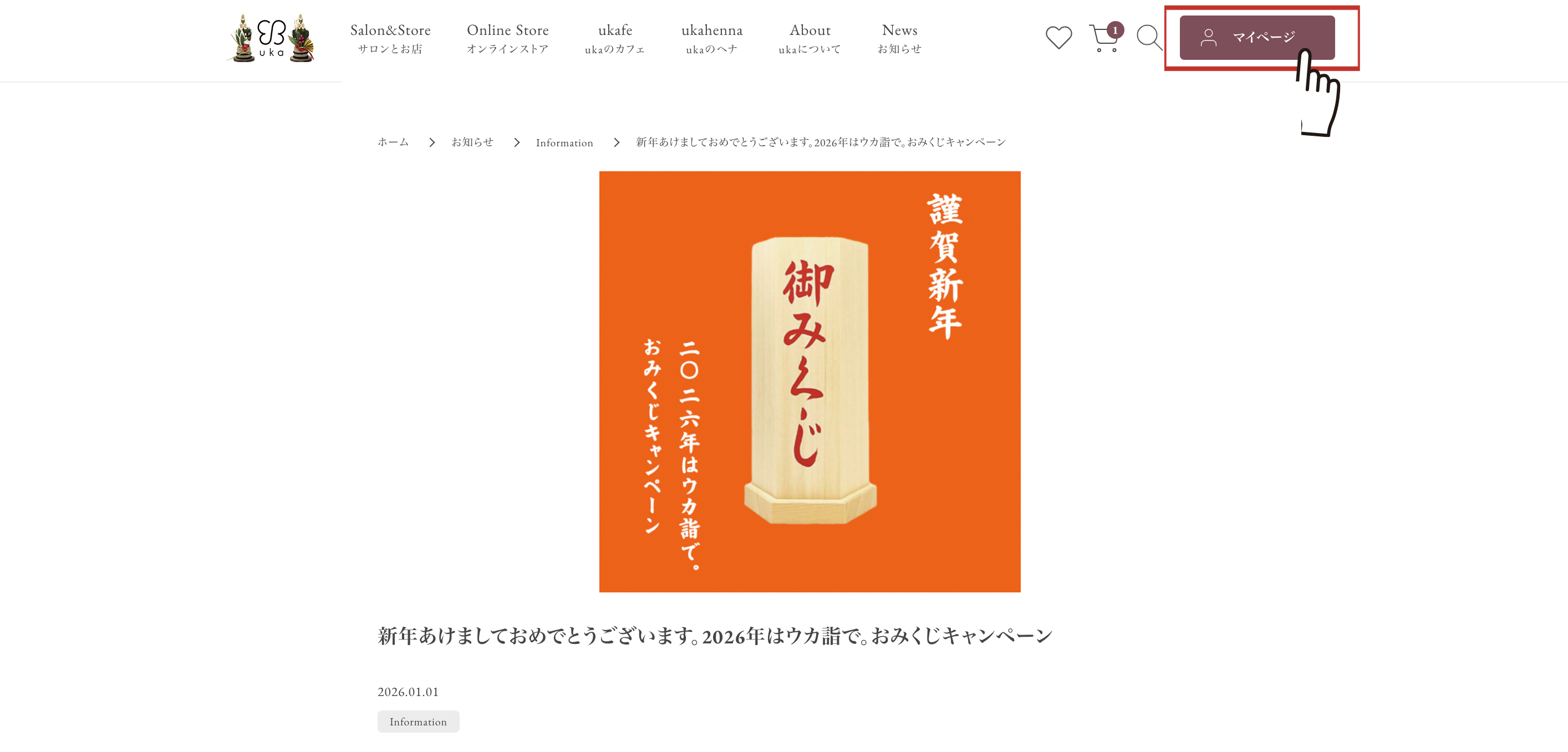The image size is (1568, 752).
Task: Open the Online Store menu
Action: [508, 38]
